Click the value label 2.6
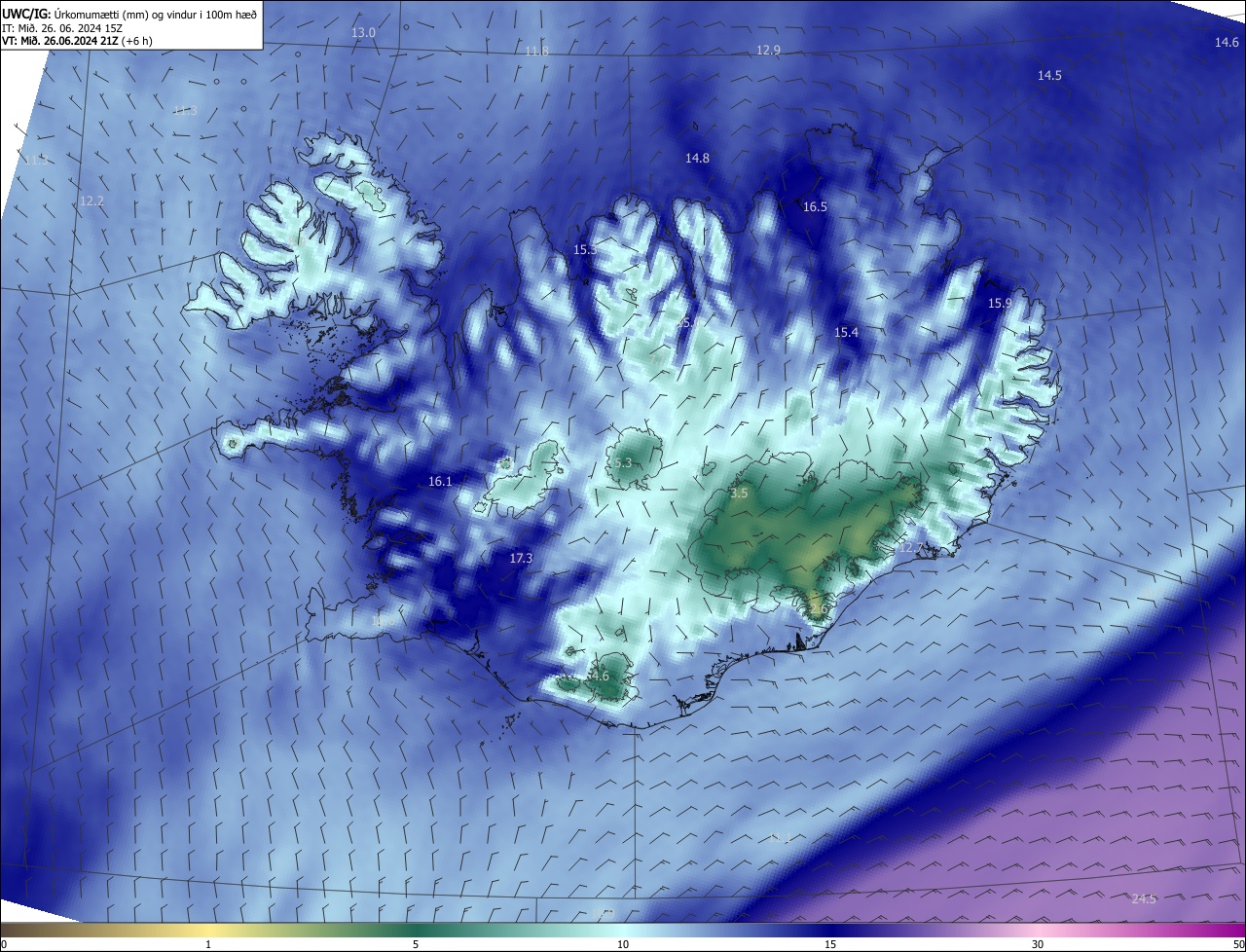Viewport: 1246px width, 952px height. click(x=818, y=609)
